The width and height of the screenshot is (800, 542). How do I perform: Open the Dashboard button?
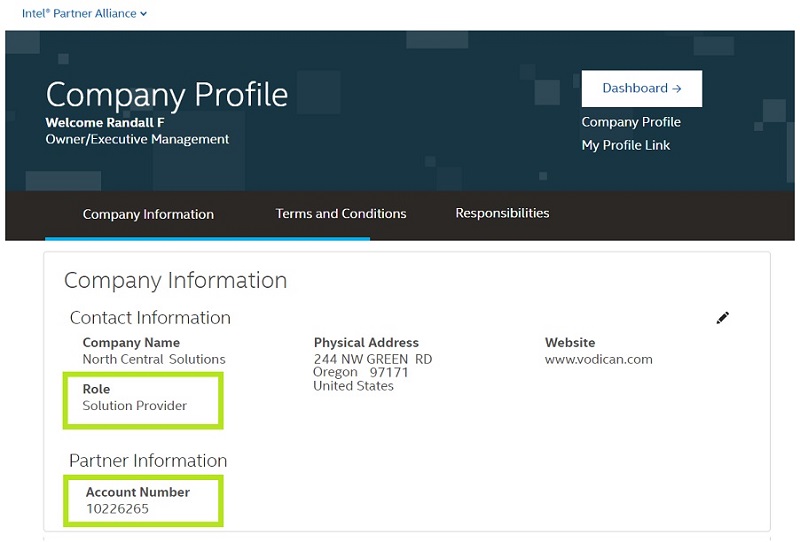(641, 88)
